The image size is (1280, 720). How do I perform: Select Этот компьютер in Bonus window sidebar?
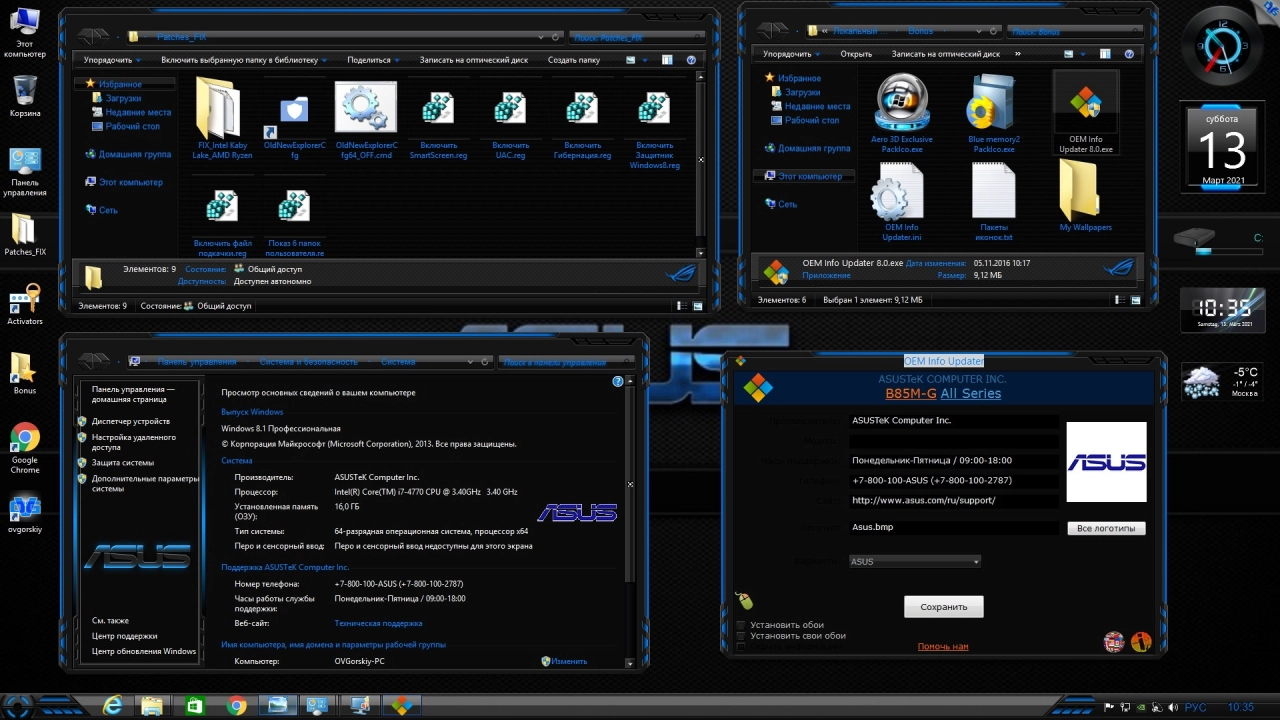pos(810,176)
